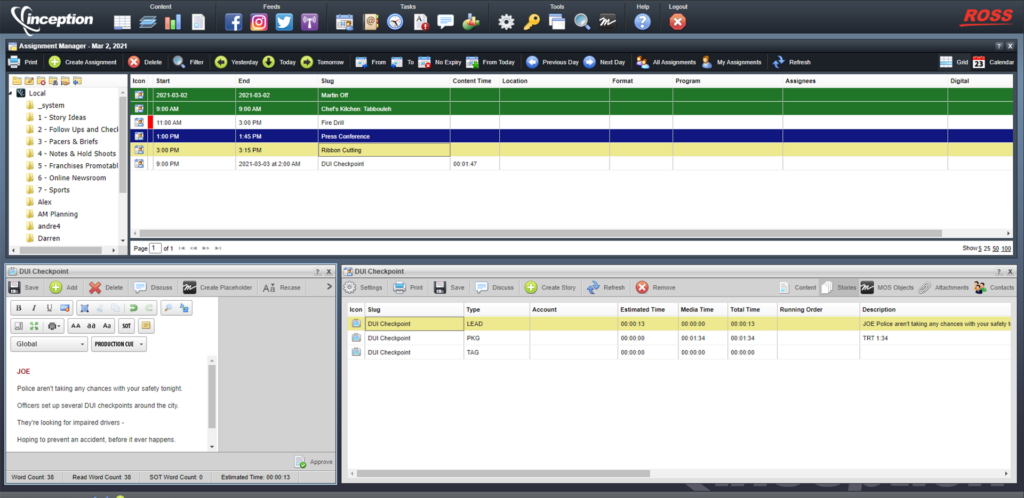Open the gear Tools icon
Viewport: 1024px width, 498px height.
(506, 22)
